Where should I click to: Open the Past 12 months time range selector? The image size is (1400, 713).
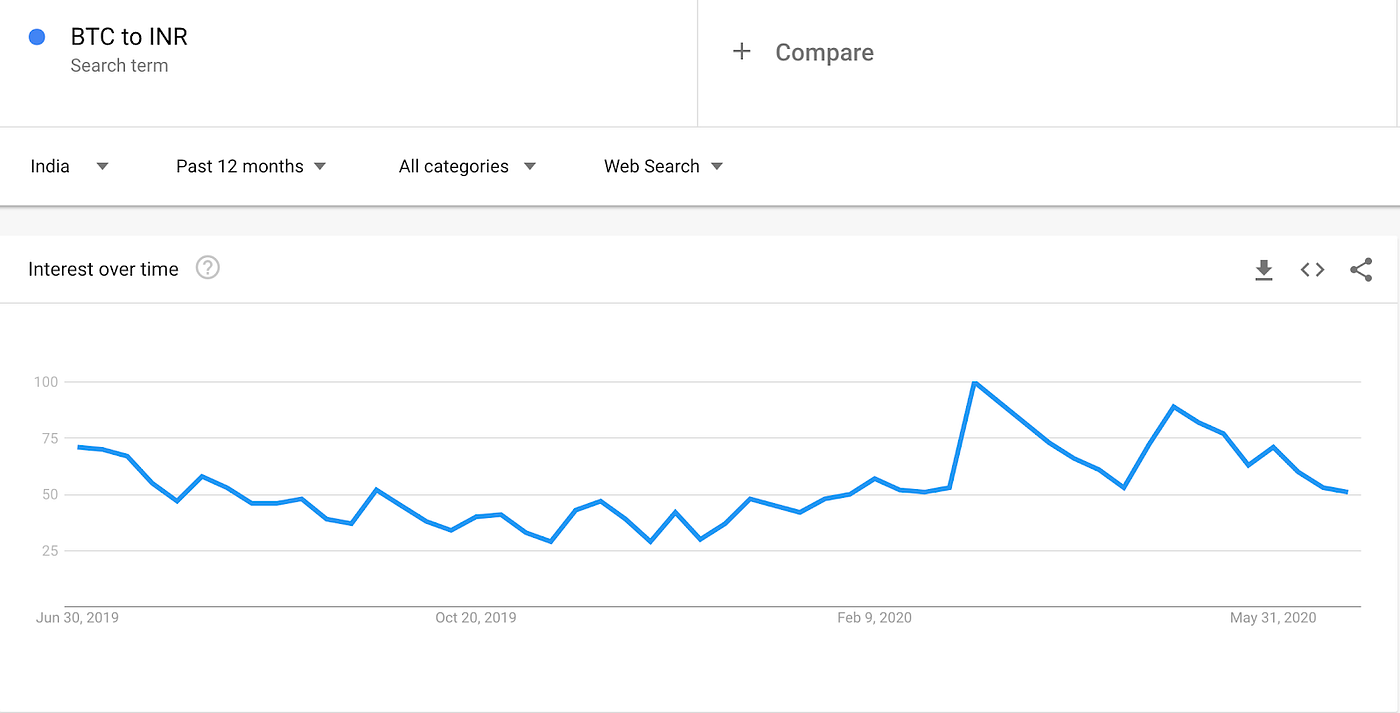(239, 166)
